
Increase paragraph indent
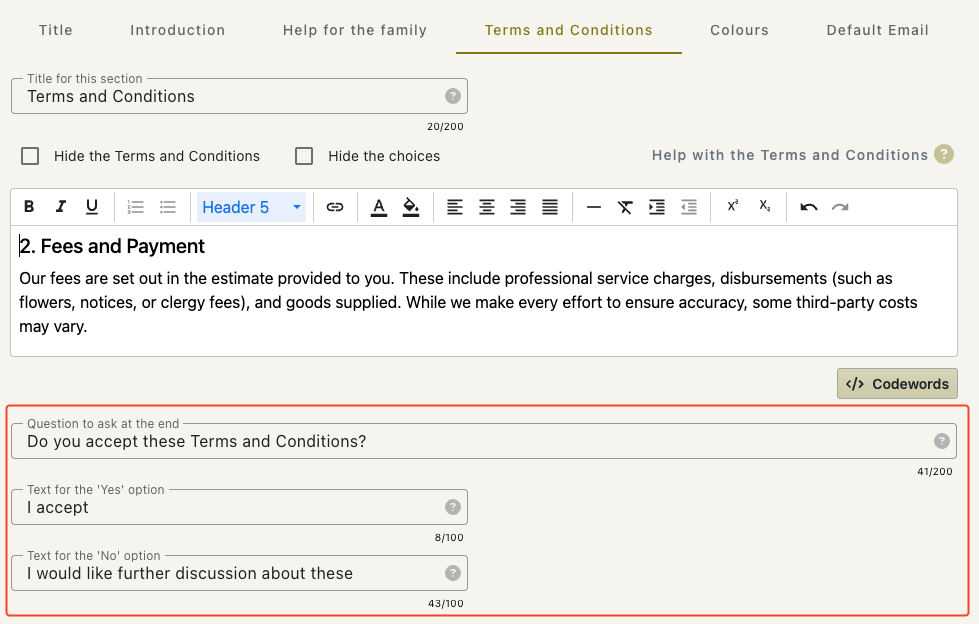point(657,207)
